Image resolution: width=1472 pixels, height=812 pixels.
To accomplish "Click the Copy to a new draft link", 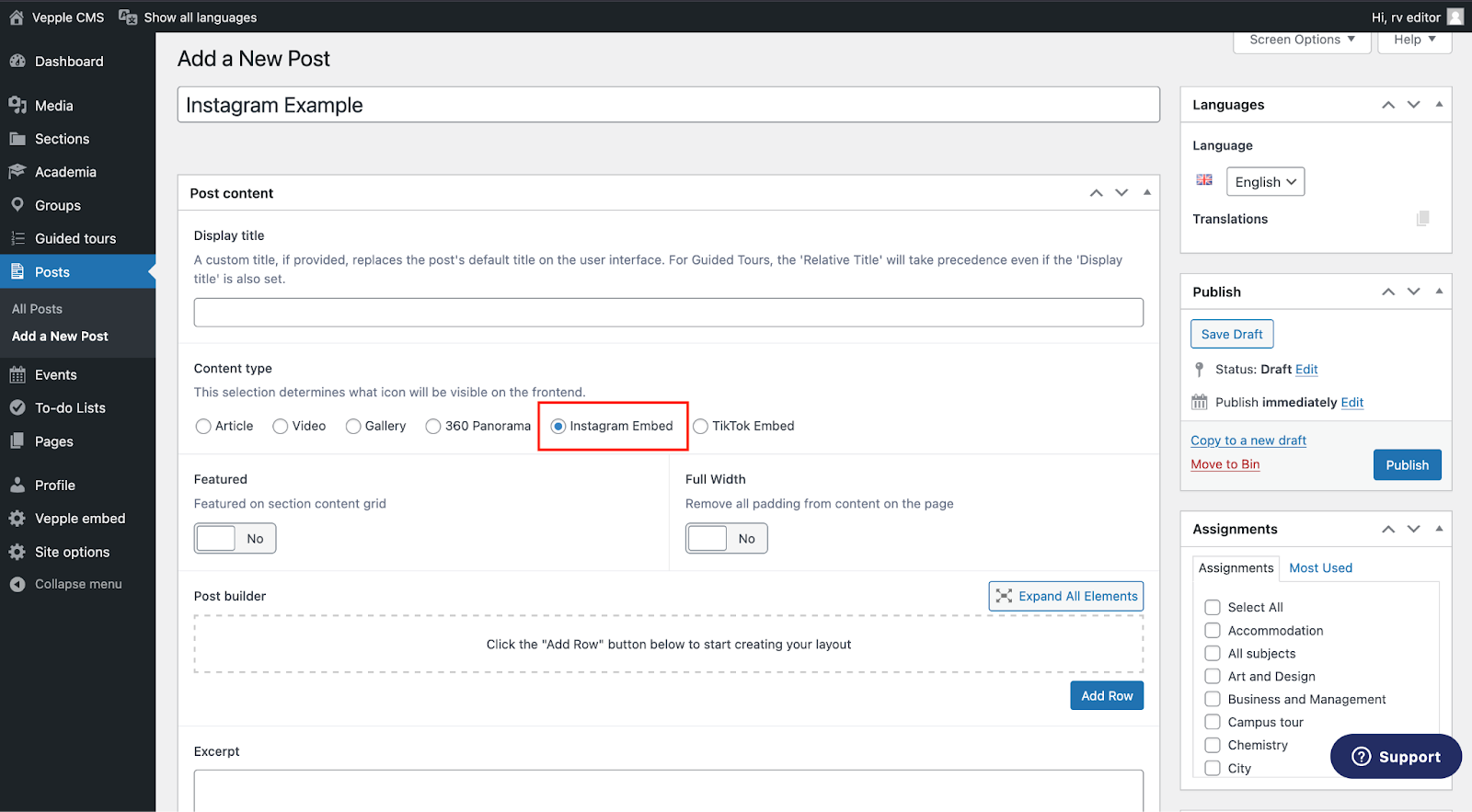I will pyautogui.click(x=1248, y=440).
